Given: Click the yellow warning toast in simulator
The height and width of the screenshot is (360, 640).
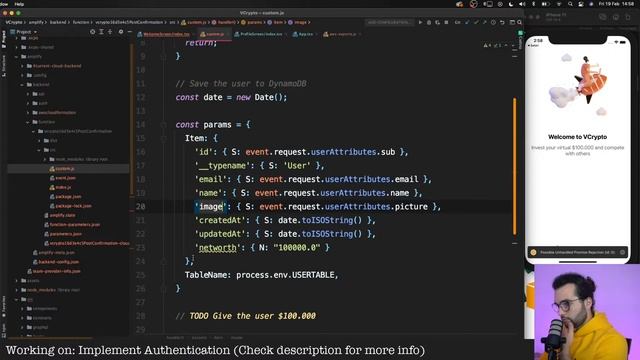Looking at the screenshot, I should [577, 252].
